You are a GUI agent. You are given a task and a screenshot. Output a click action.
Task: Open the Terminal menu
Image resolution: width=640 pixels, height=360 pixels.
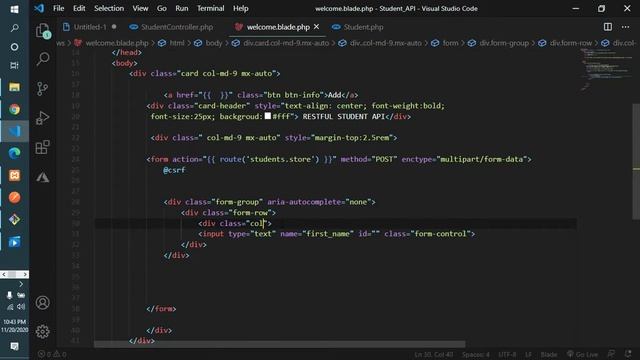[x=211, y=8]
